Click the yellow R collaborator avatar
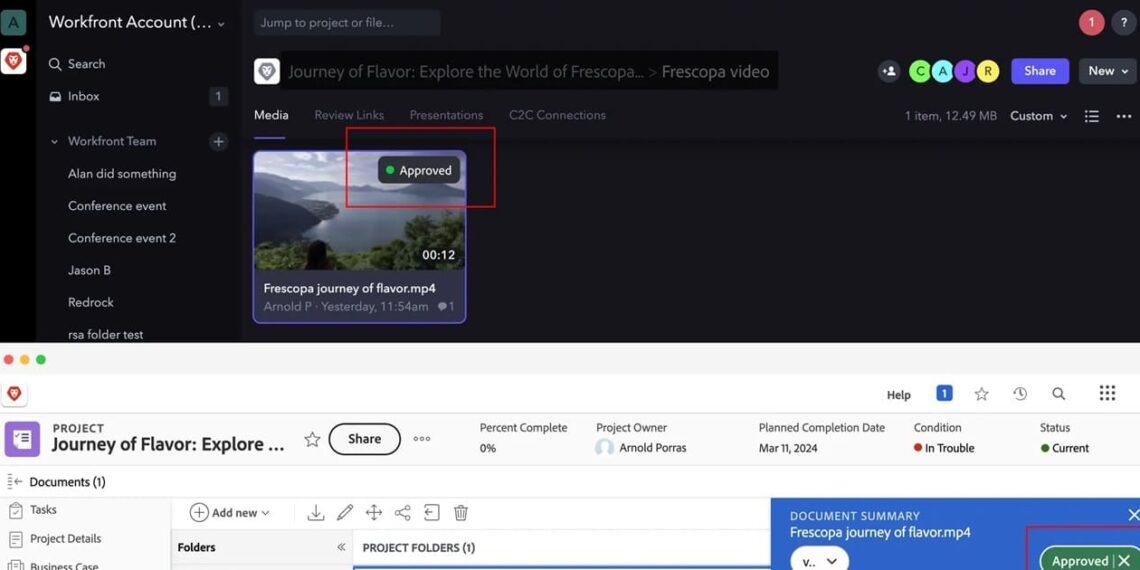Image resolution: width=1140 pixels, height=570 pixels. [988, 71]
